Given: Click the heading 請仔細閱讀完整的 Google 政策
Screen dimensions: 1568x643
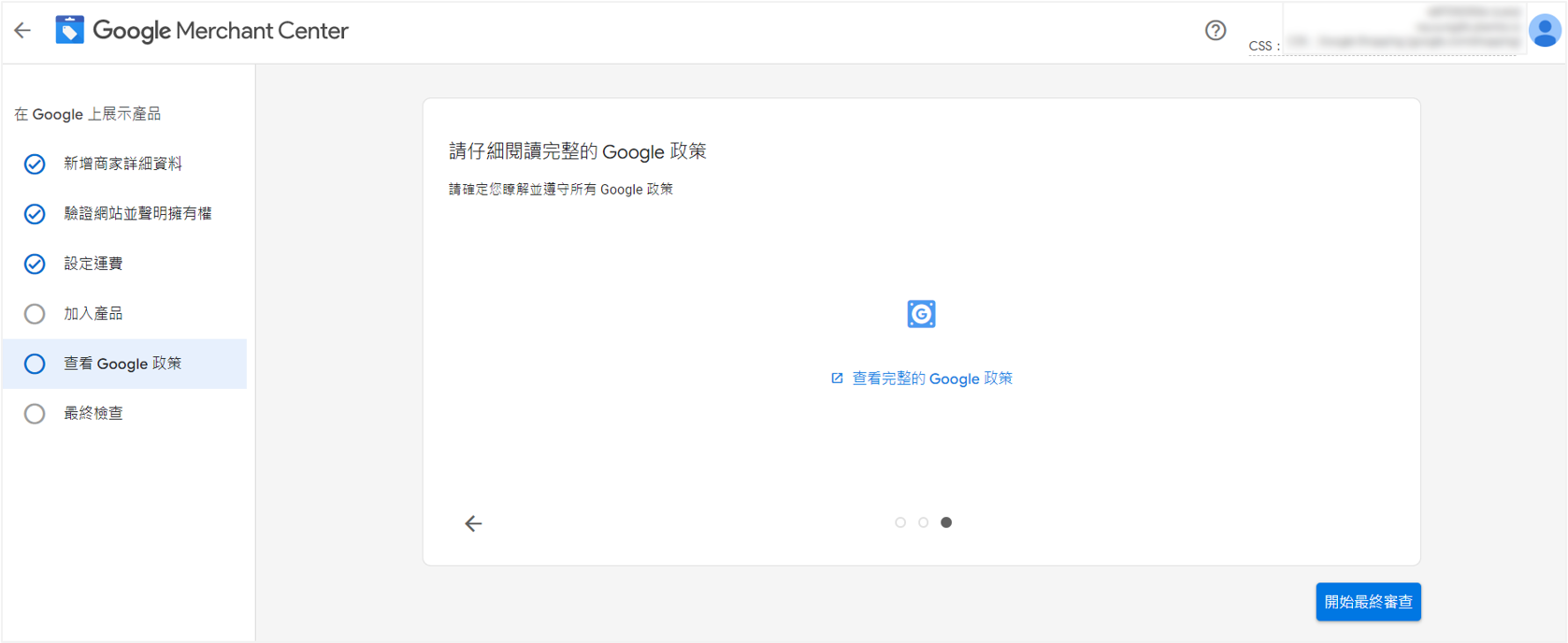Looking at the screenshot, I should [578, 151].
